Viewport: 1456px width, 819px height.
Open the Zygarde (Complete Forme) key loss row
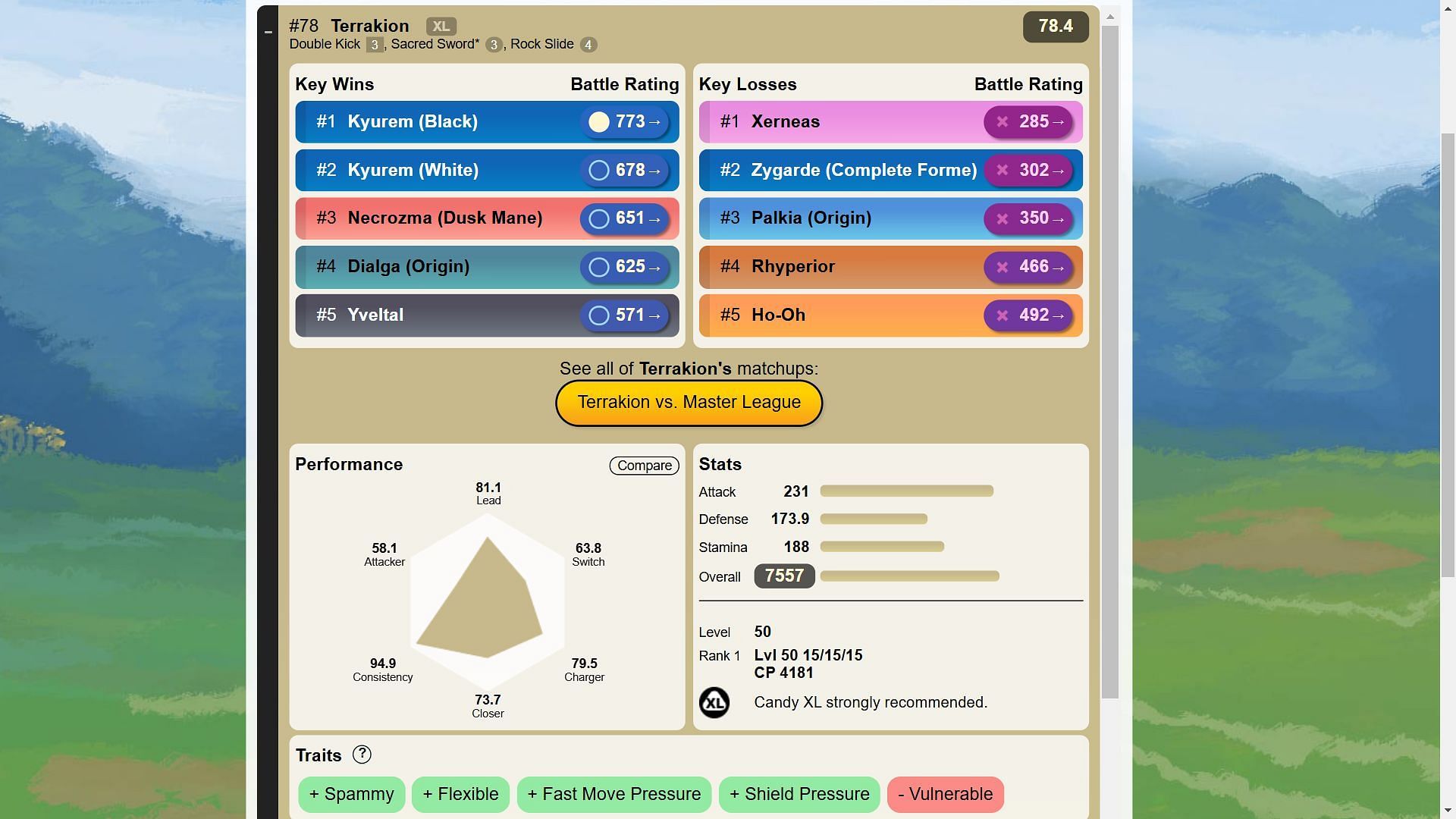(890, 170)
